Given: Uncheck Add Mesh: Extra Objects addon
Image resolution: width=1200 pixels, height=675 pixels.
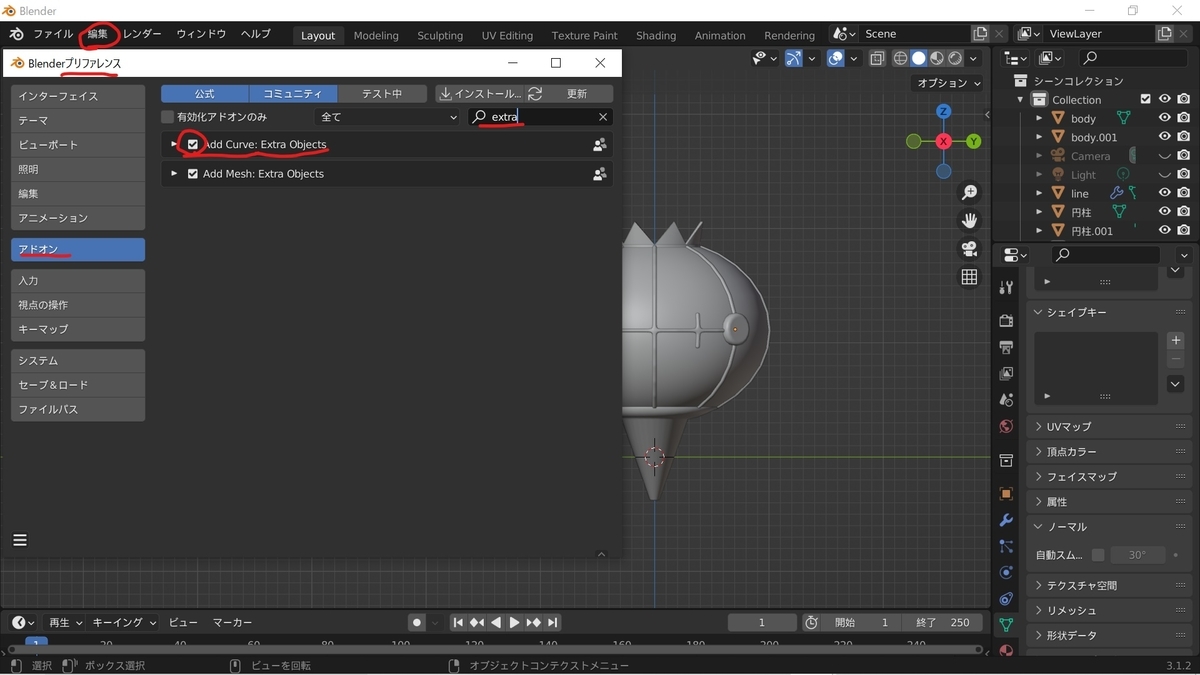Looking at the screenshot, I should pos(193,173).
